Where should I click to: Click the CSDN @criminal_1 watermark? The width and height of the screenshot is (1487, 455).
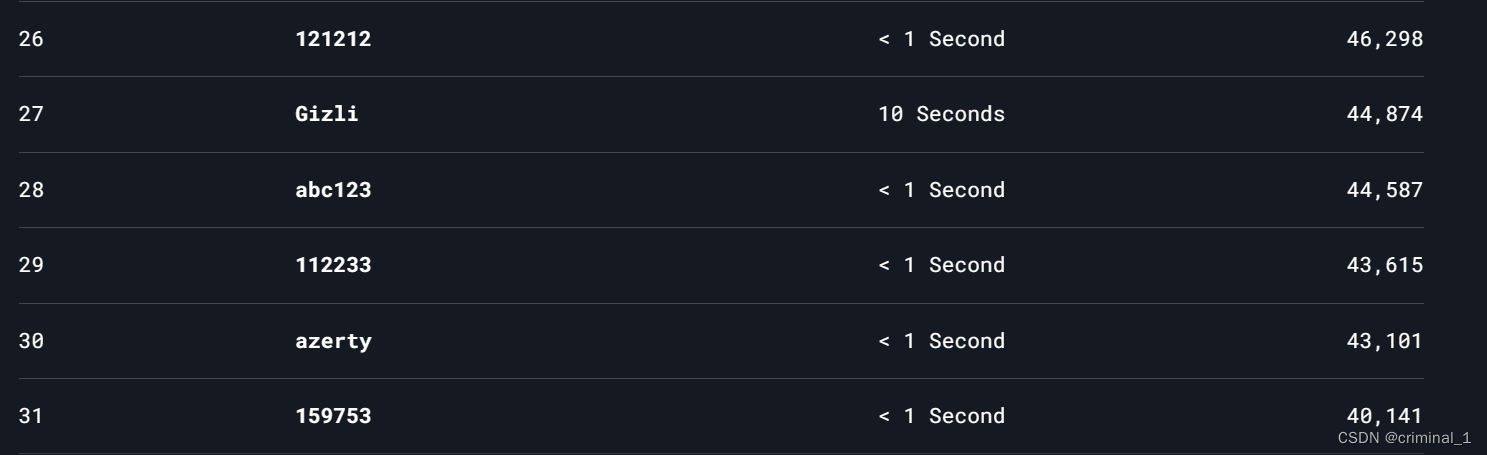(1404, 438)
